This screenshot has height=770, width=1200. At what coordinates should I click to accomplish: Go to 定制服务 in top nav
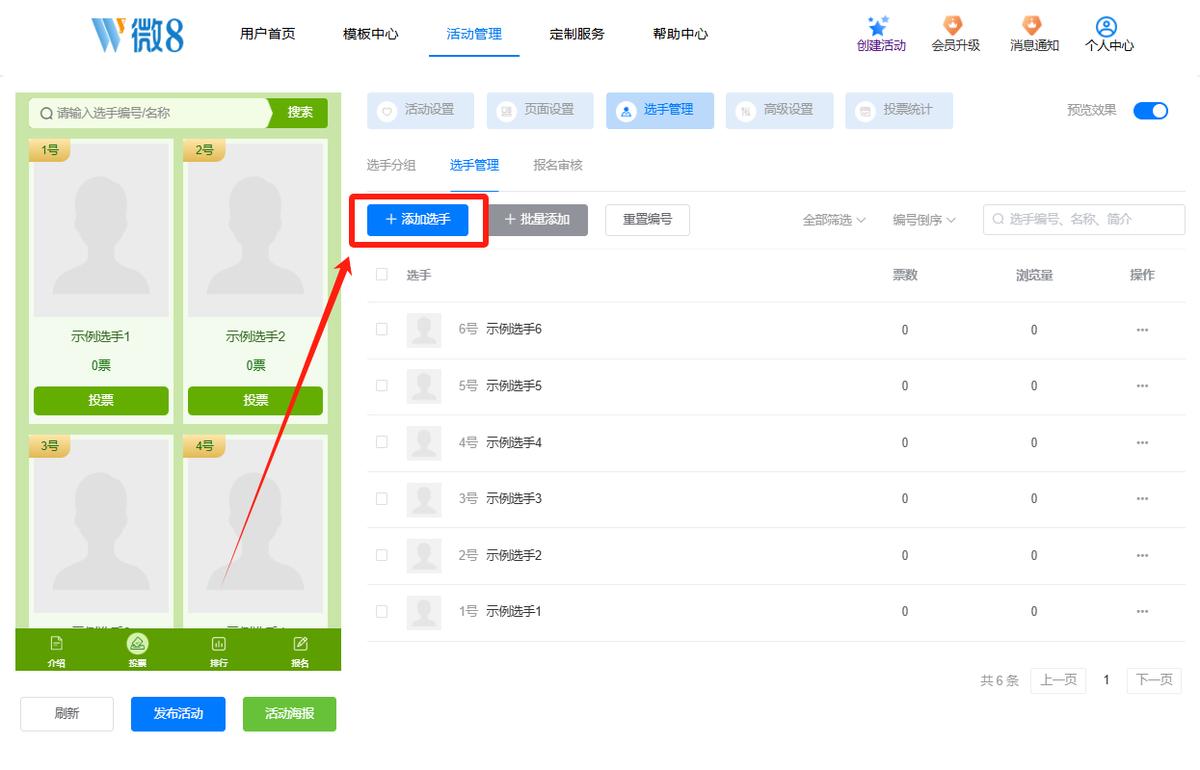point(577,34)
